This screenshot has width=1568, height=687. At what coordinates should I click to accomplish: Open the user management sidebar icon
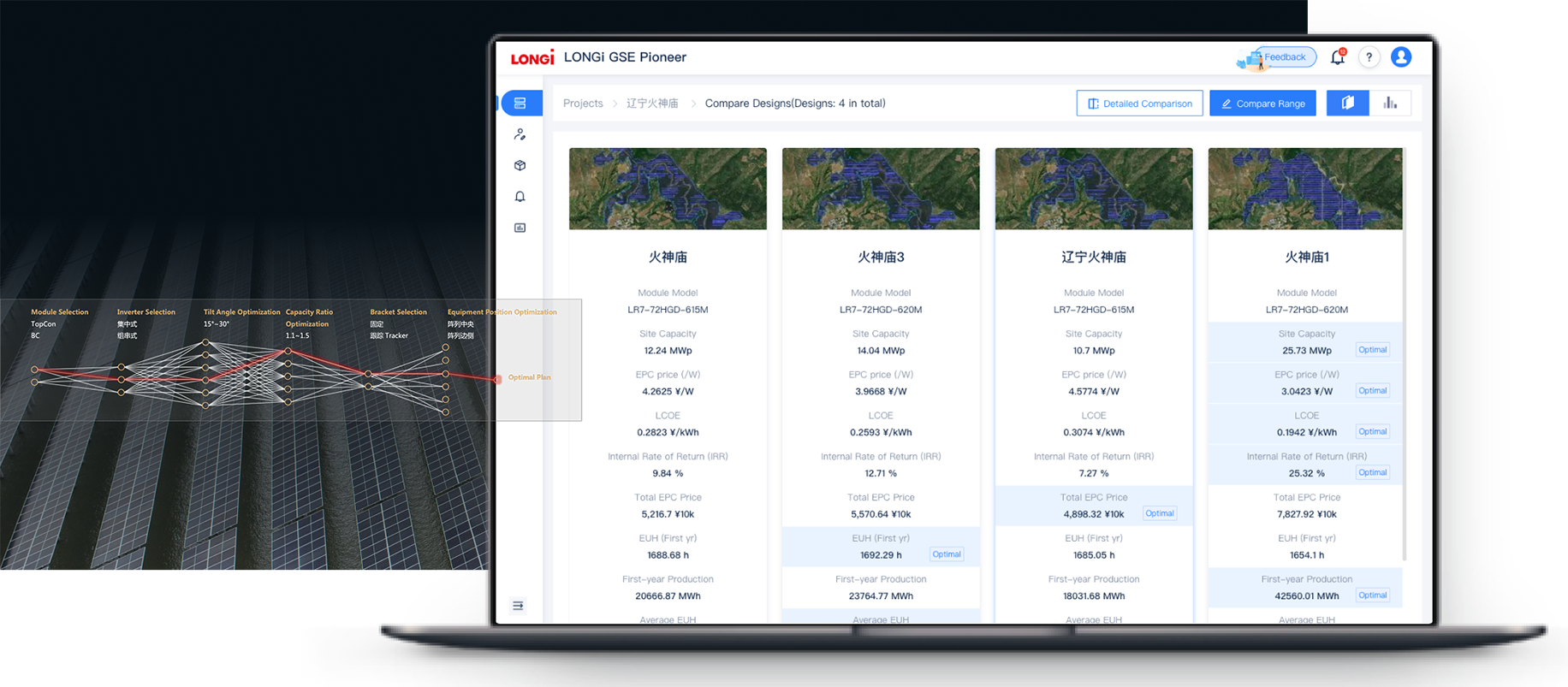[520, 134]
